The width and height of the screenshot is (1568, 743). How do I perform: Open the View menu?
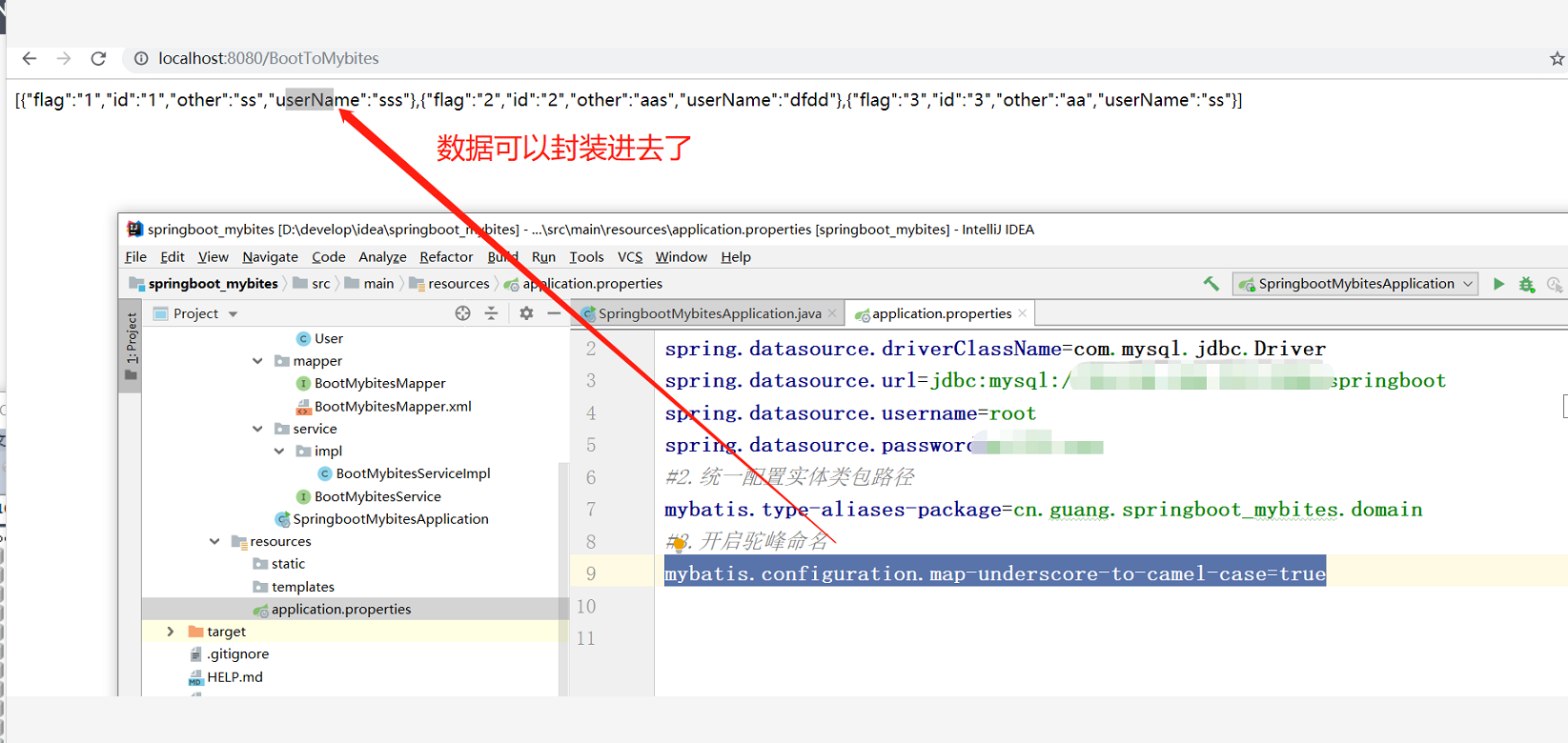click(213, 257)
